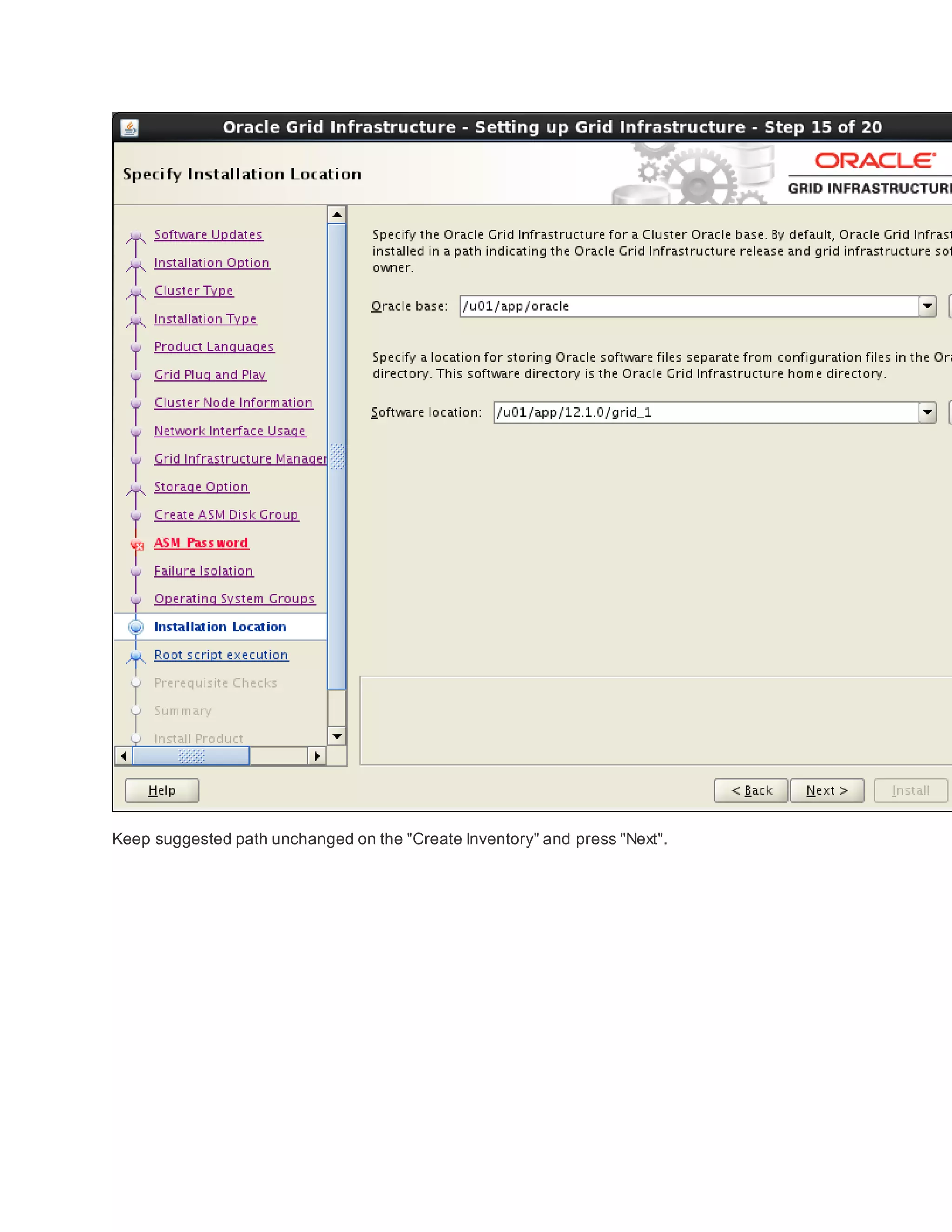The image size is (952, 1232).
Task: Click the step list scroll up arrow
Action: [x=337, y=215]
